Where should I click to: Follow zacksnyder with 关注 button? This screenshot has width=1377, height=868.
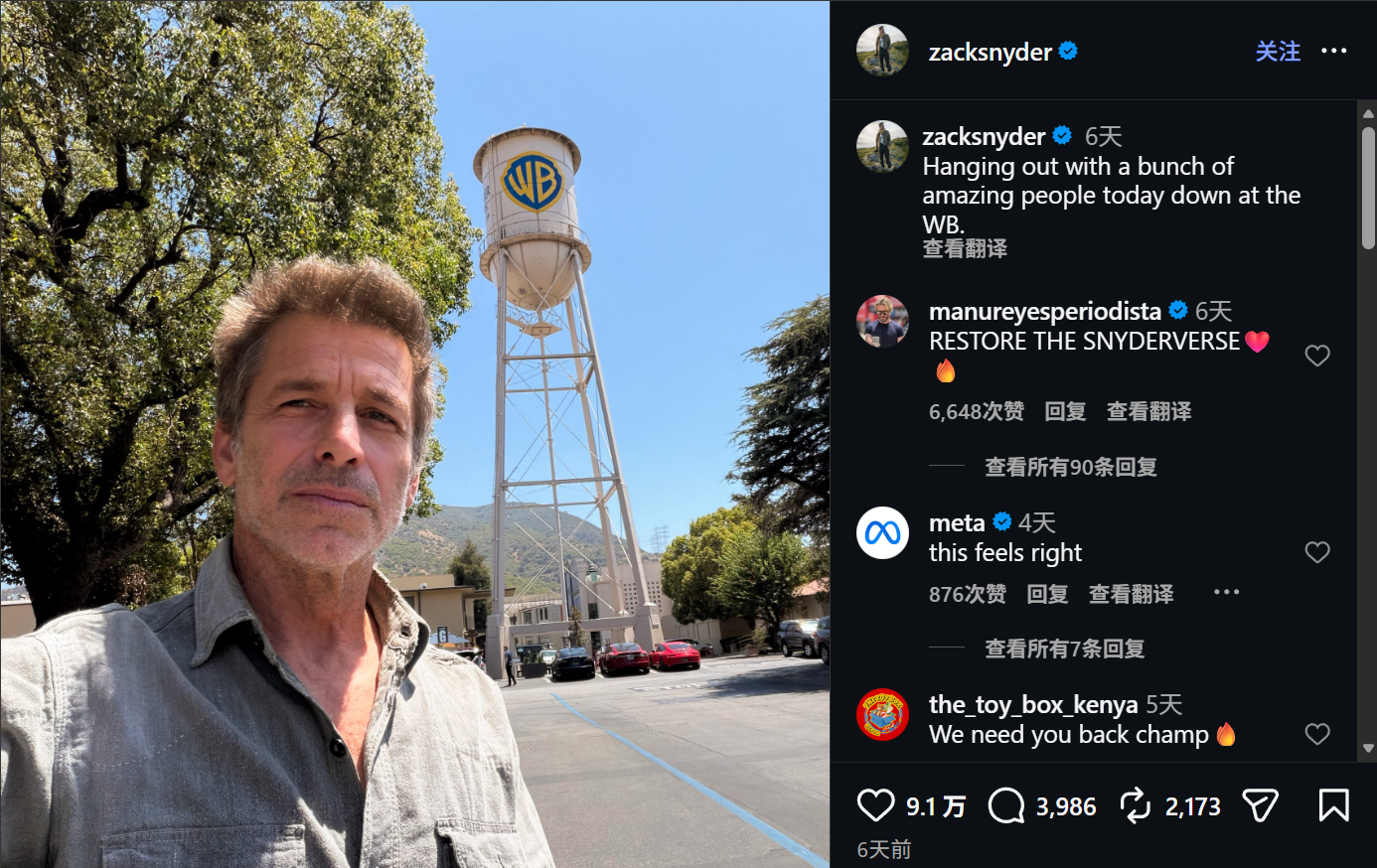pyautogui.click(x=1278, y=52)
